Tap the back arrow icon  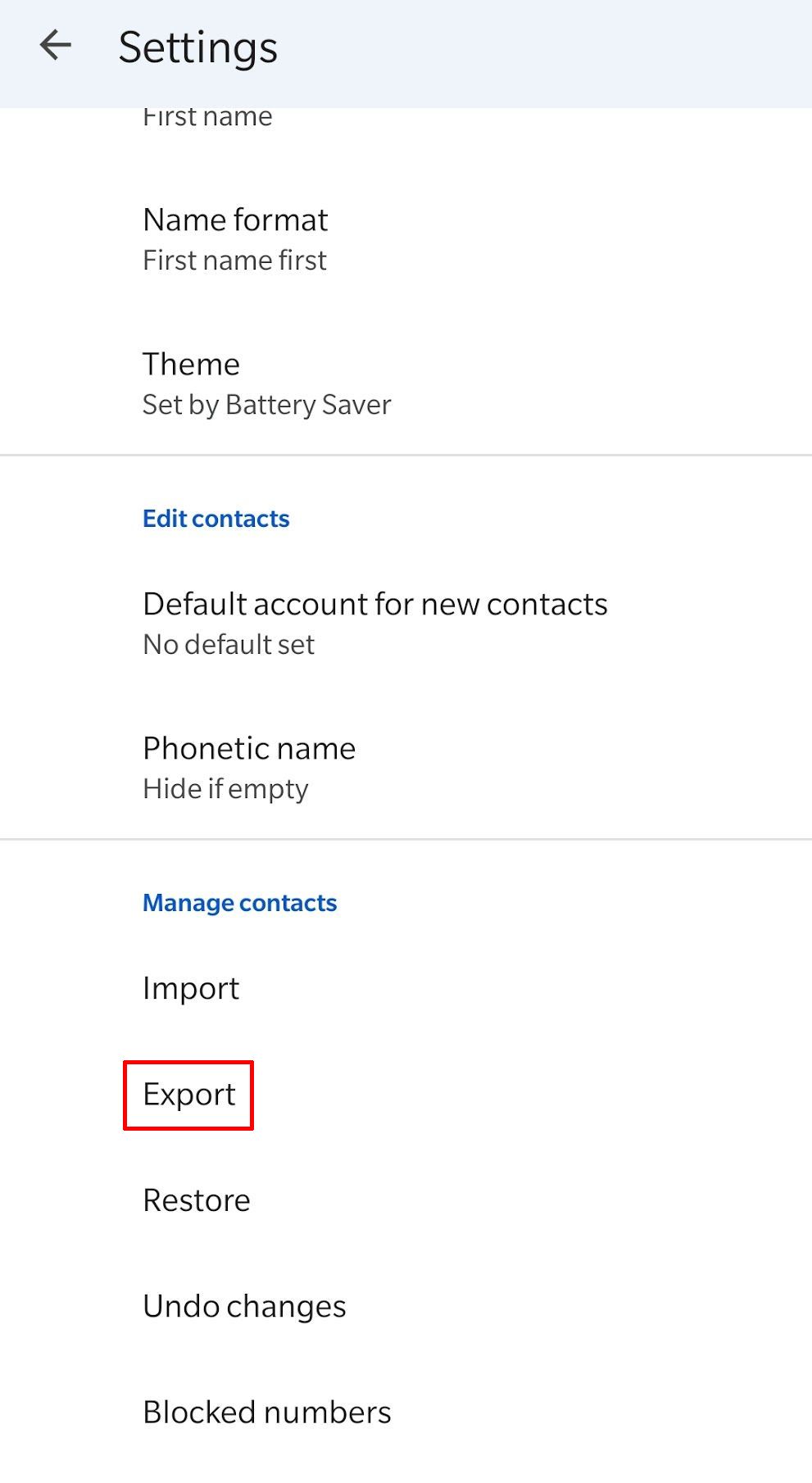[56, 45]
